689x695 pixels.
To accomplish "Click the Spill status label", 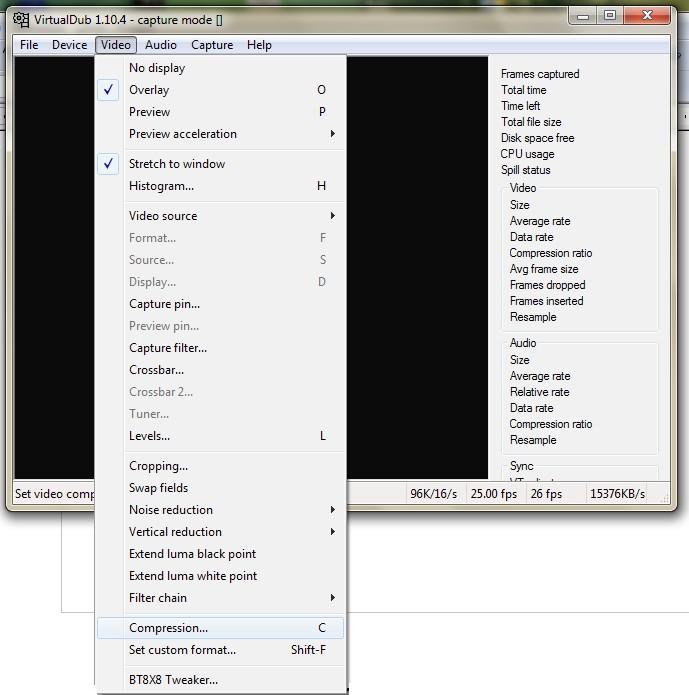I will click(526, 170).
